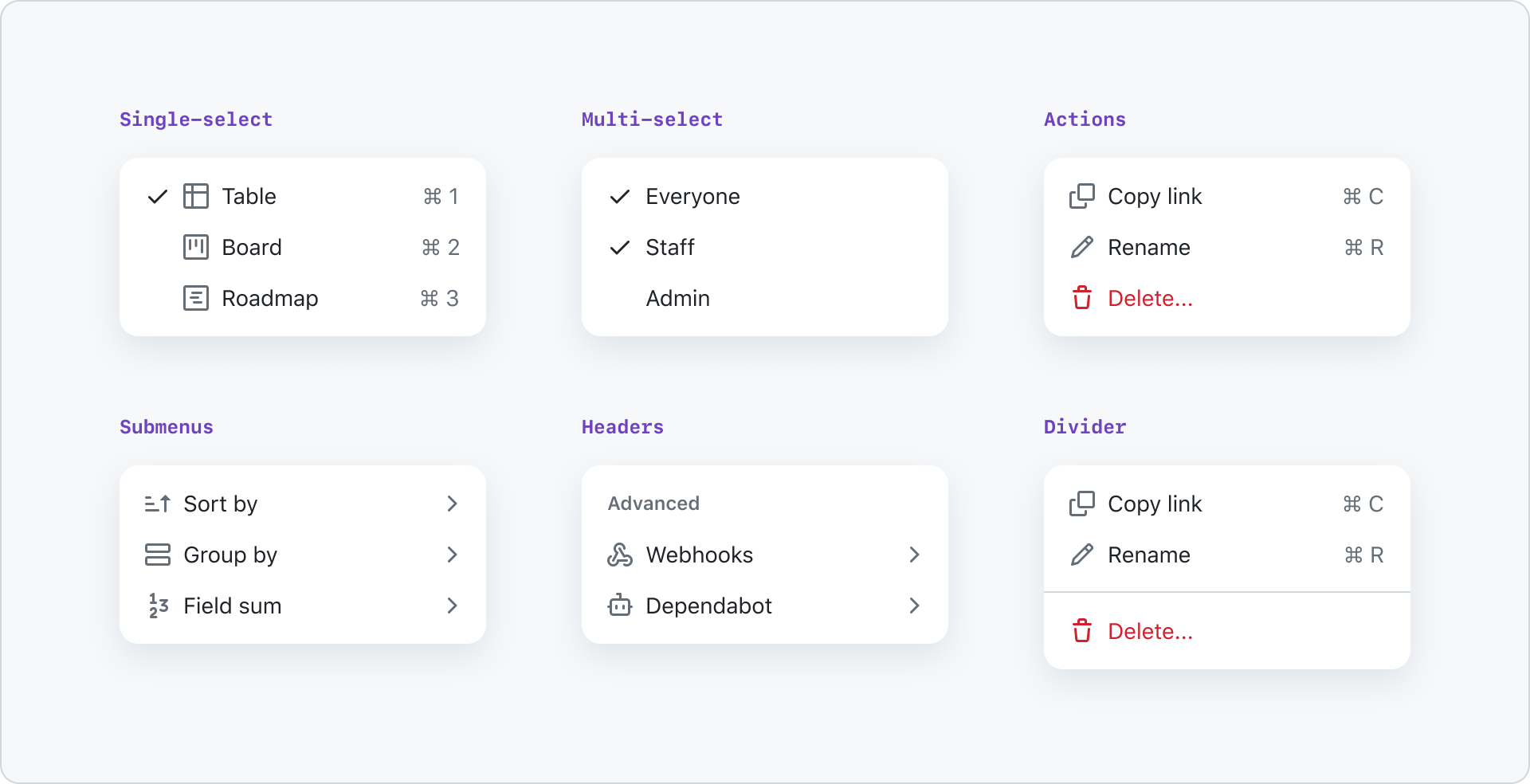Screen dimensions: 1530x784
Task: Click the Advanced section header
Action: pos(653,504)
